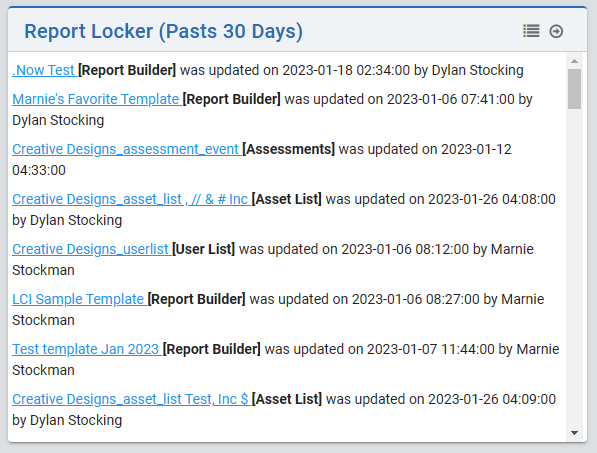The image size is (597, 453).
Task: Click the scrollbar up arrow
Action: pos(574,61)
